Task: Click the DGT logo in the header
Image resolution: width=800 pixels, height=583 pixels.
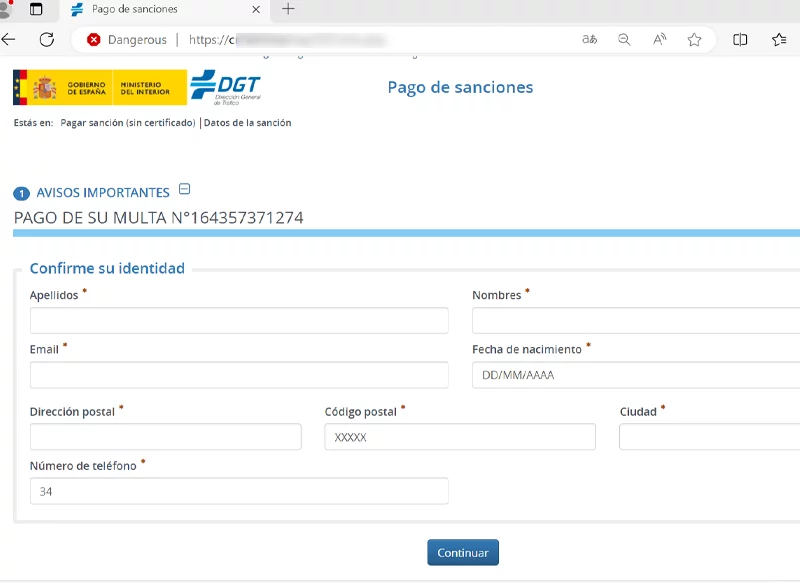Action: 225,87
